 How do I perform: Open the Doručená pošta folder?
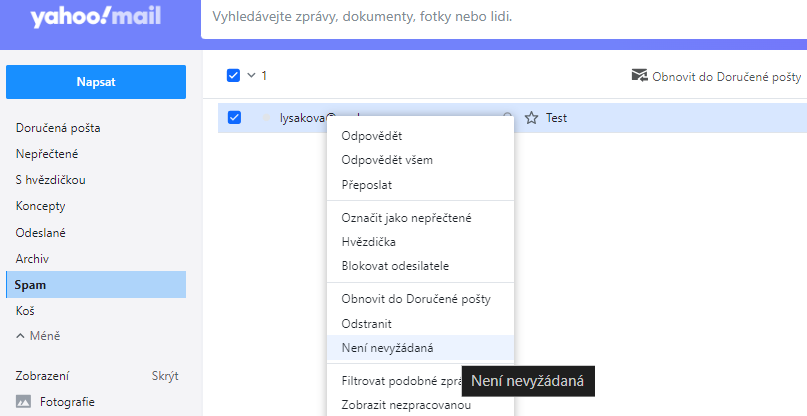click(x=58, y=128)
